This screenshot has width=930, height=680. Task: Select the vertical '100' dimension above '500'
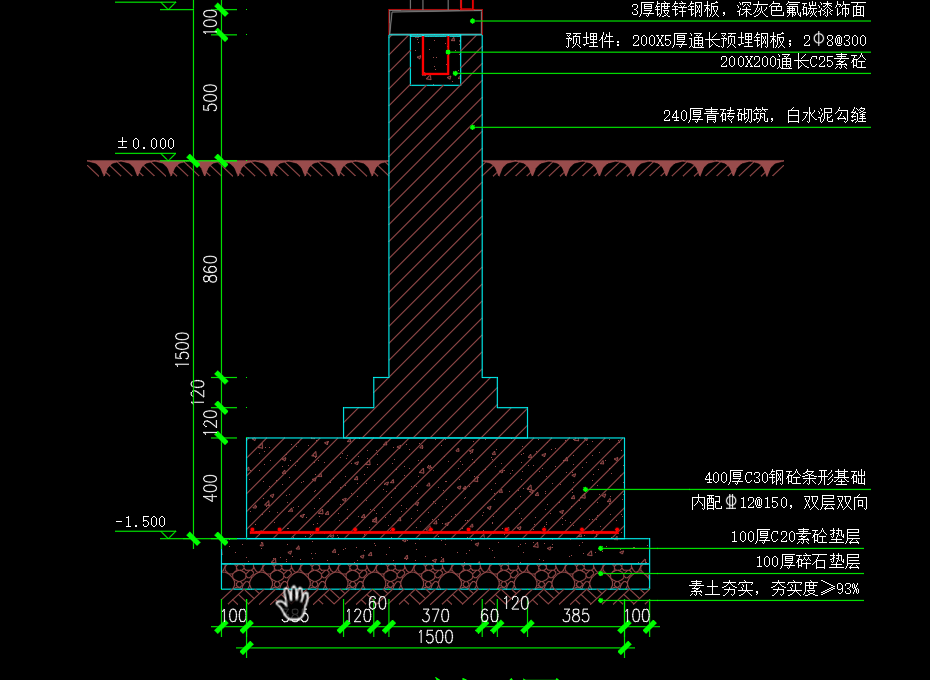click(x=210, y=21)
